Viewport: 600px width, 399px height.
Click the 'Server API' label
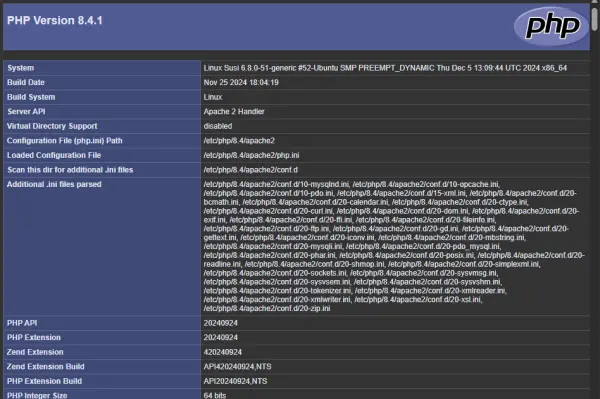point(26,112)
